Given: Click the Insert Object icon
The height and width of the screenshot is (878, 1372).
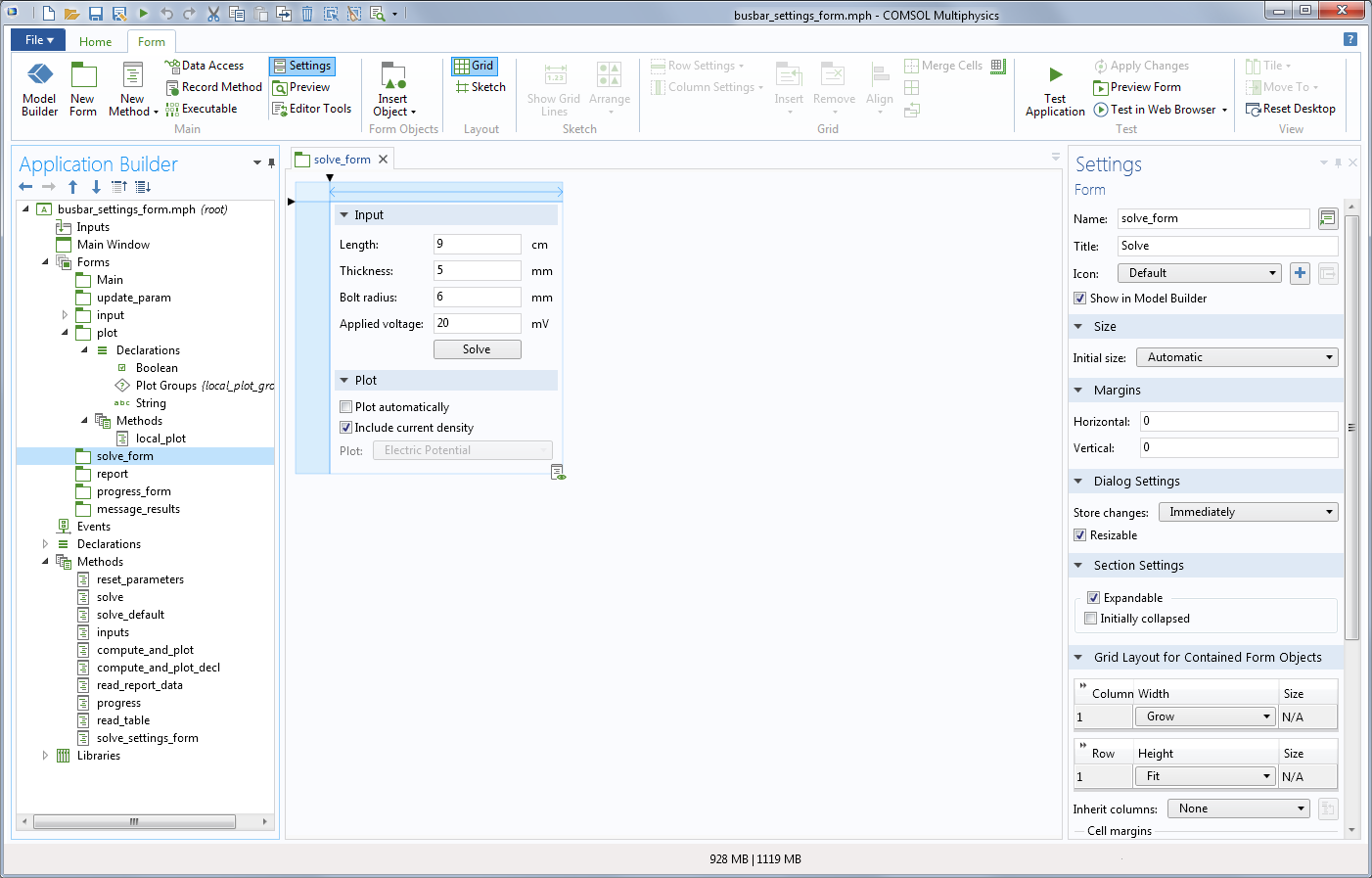Looking at the screenshot, I should pos(393,76).
